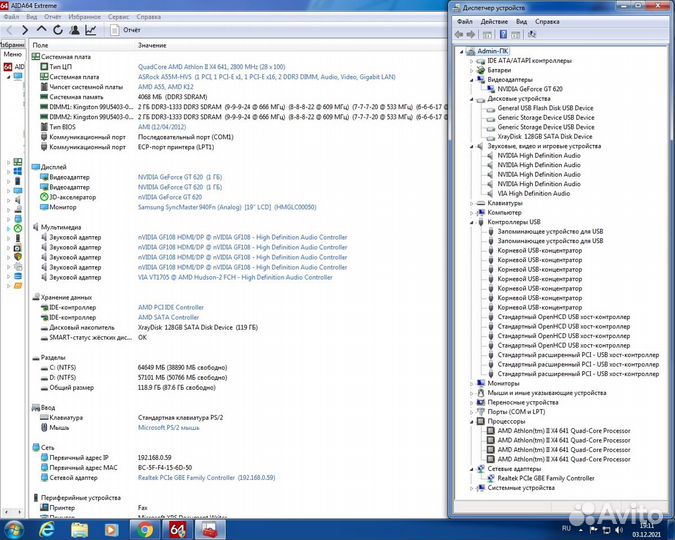
Task: Click Device Manager help question-mark icon
Action: [x=503, y=34]
